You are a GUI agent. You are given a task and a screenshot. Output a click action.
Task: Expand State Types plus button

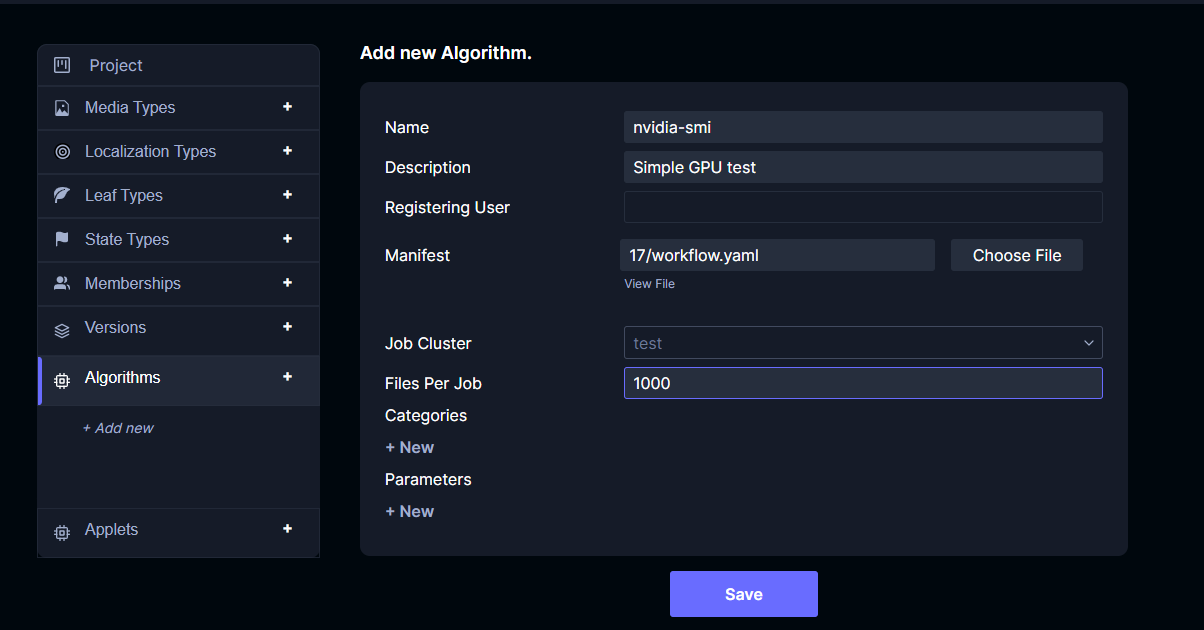coord(287,239)
